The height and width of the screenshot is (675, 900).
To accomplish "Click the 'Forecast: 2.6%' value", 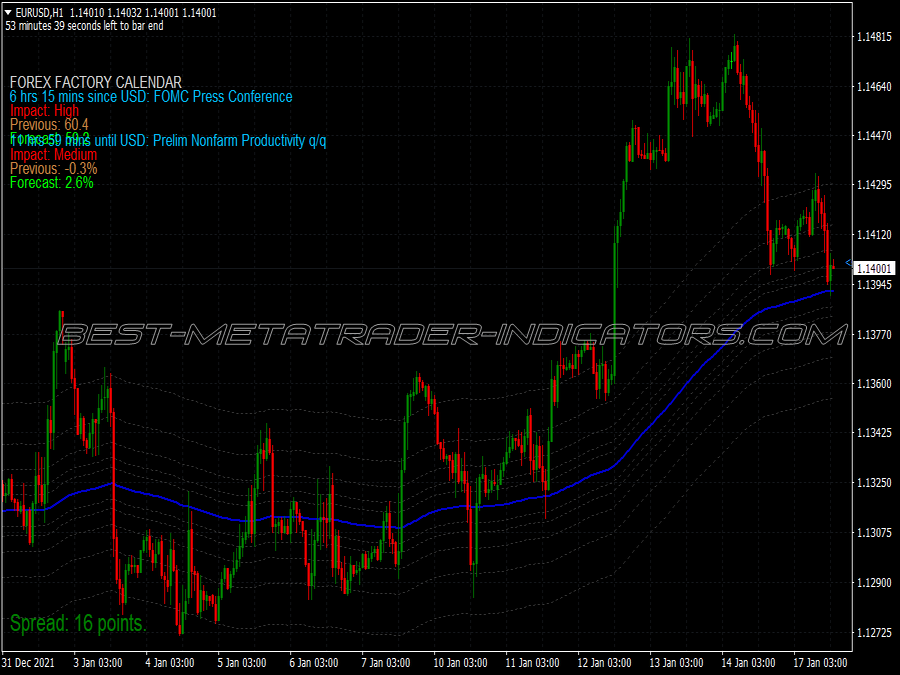I will point(52,183).
